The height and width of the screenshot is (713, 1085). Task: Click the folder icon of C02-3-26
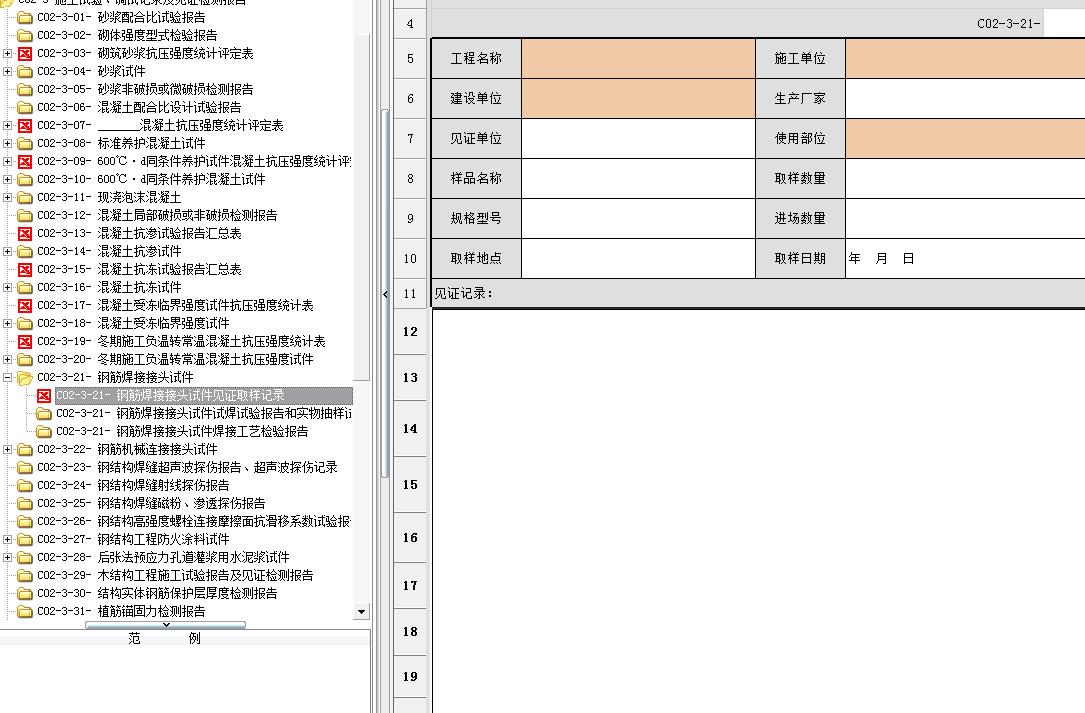click(25, 522)
